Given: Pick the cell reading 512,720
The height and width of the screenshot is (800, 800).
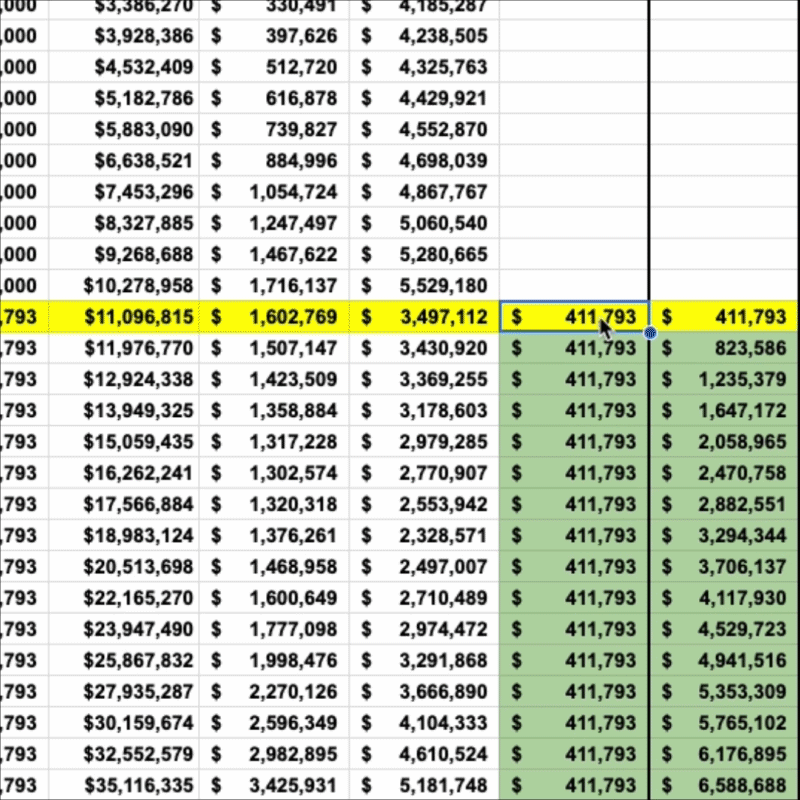Looking at the screenshot, I should coord(274,67).
